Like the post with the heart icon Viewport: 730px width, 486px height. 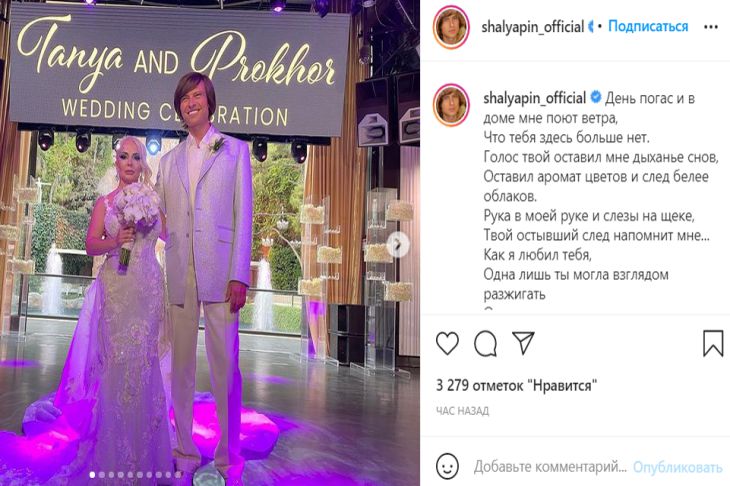pos(447,344)
